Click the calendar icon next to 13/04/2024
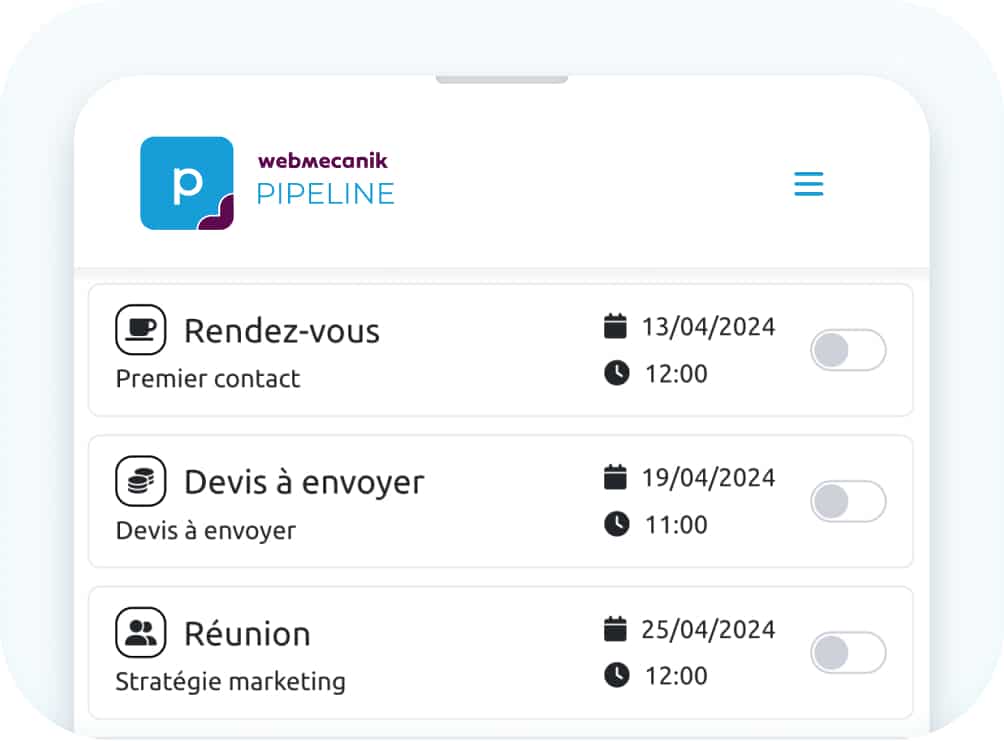 616,326
